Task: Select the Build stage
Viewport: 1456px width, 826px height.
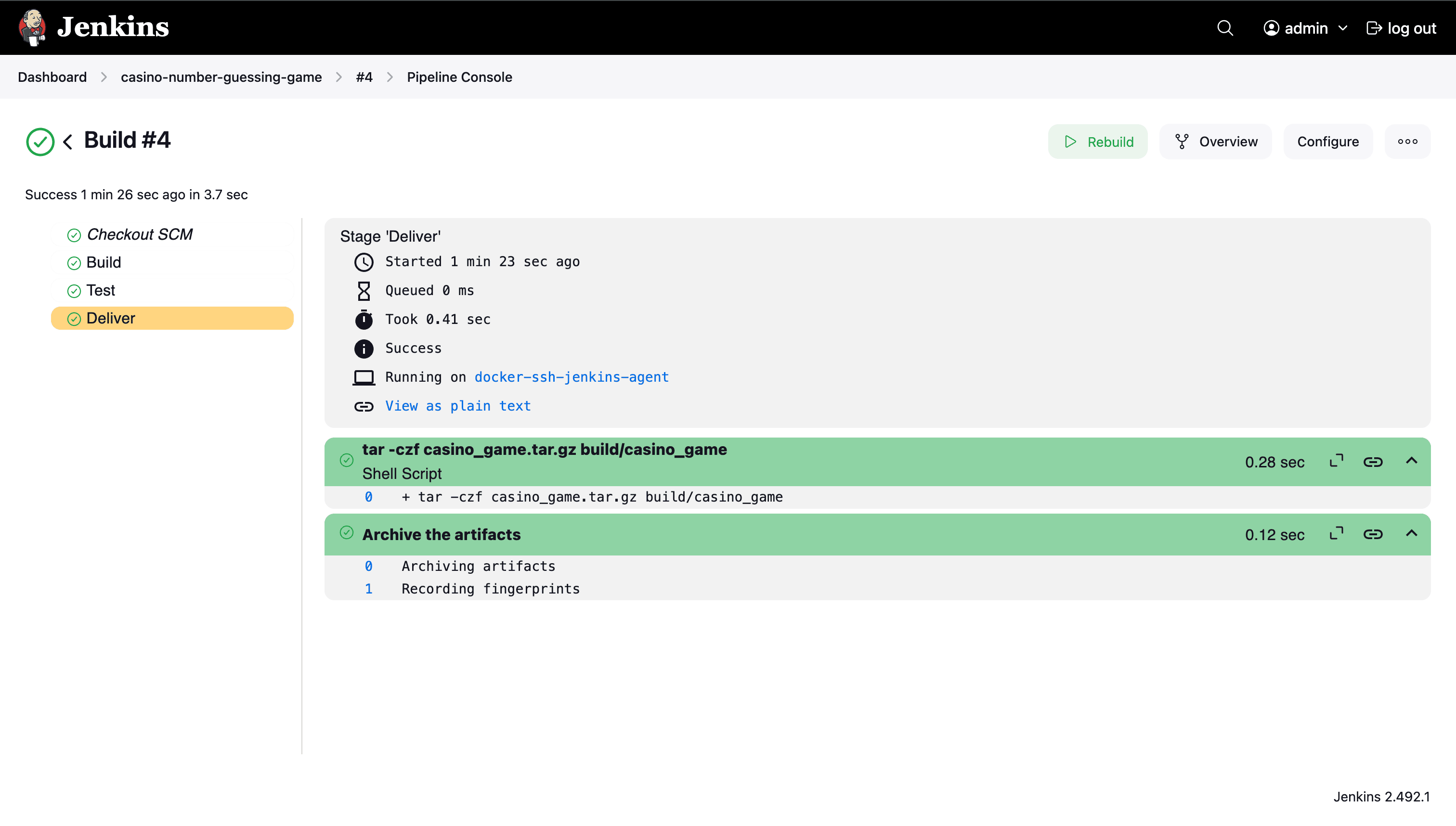Action: pos(104,262)
